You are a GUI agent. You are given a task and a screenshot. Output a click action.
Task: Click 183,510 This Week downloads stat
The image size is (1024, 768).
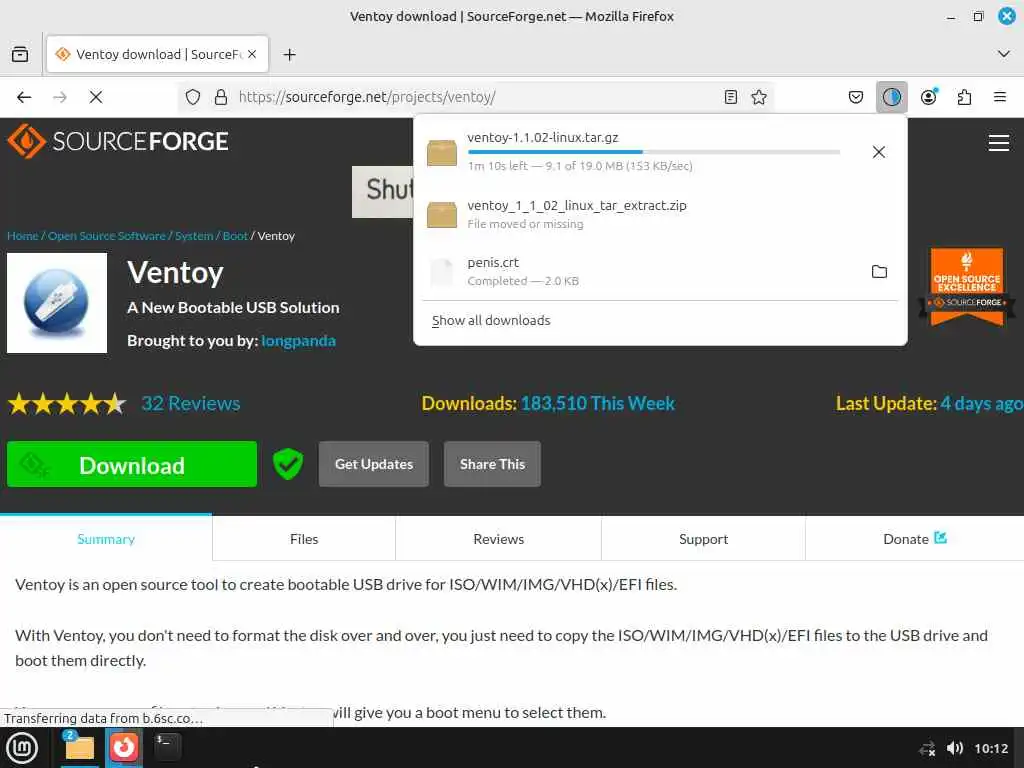(x=598, y=404)
